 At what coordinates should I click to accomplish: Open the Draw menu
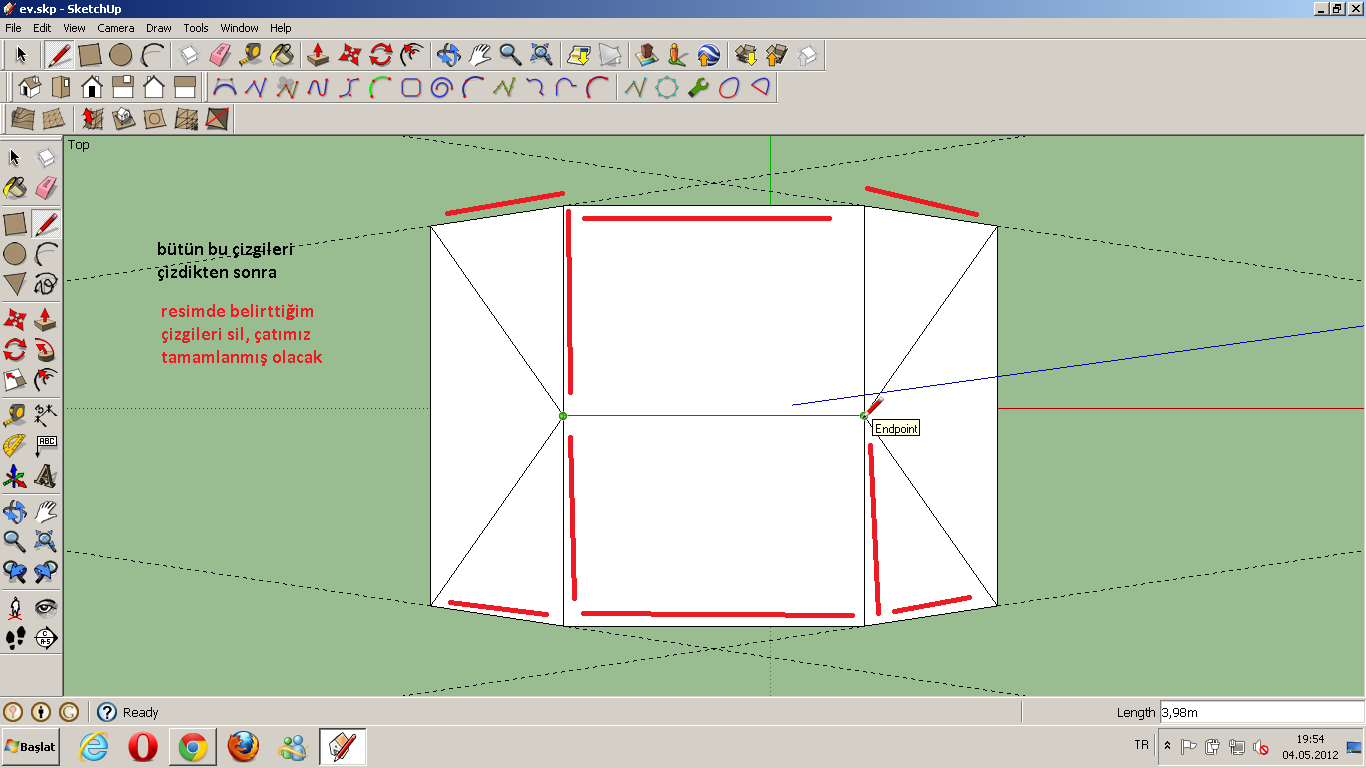159,28
